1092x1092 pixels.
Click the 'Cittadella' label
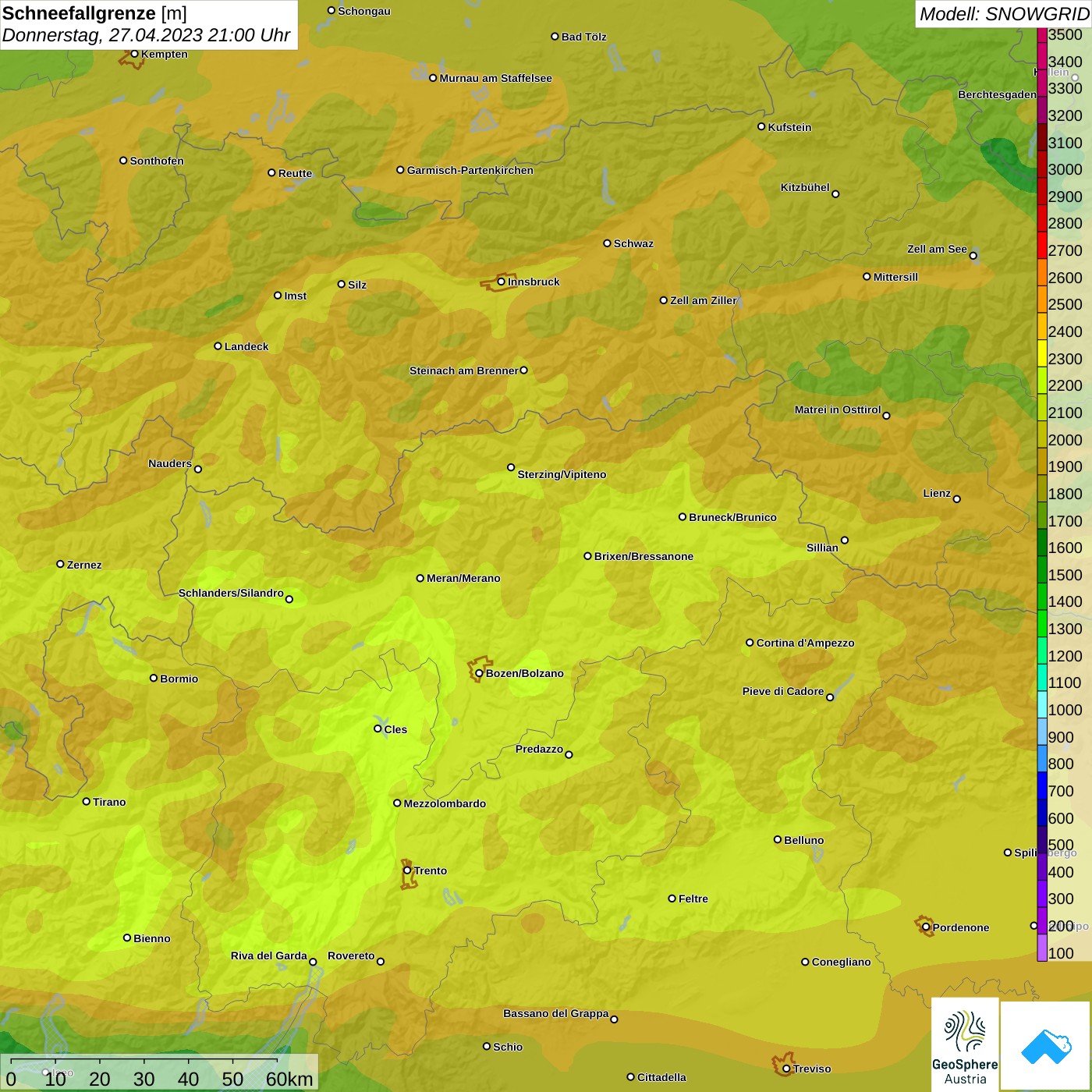pos(661,1077)
